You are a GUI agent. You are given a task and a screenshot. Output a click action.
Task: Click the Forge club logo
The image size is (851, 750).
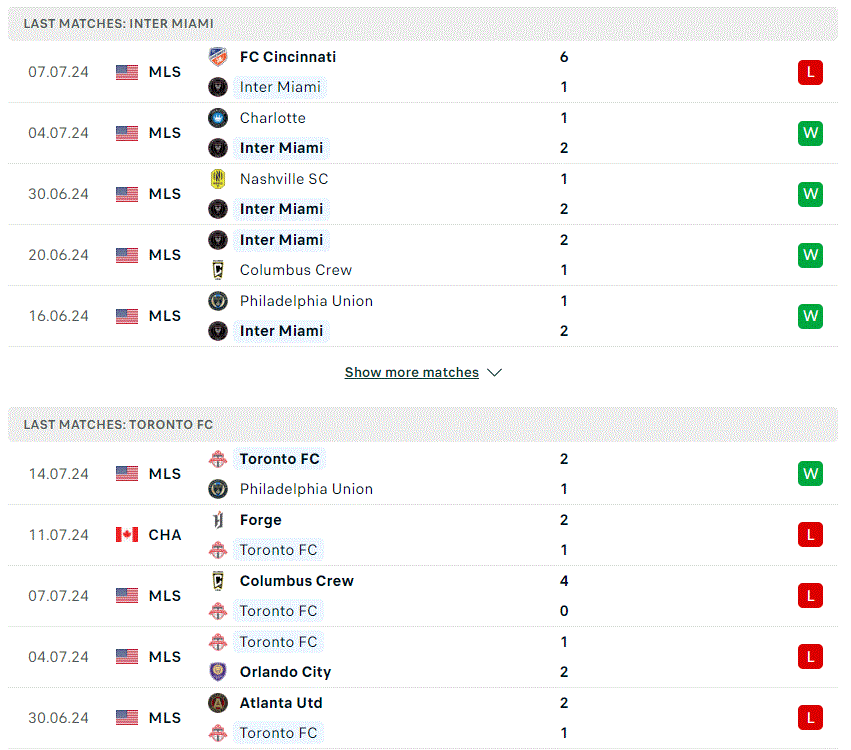coord(218,520)
